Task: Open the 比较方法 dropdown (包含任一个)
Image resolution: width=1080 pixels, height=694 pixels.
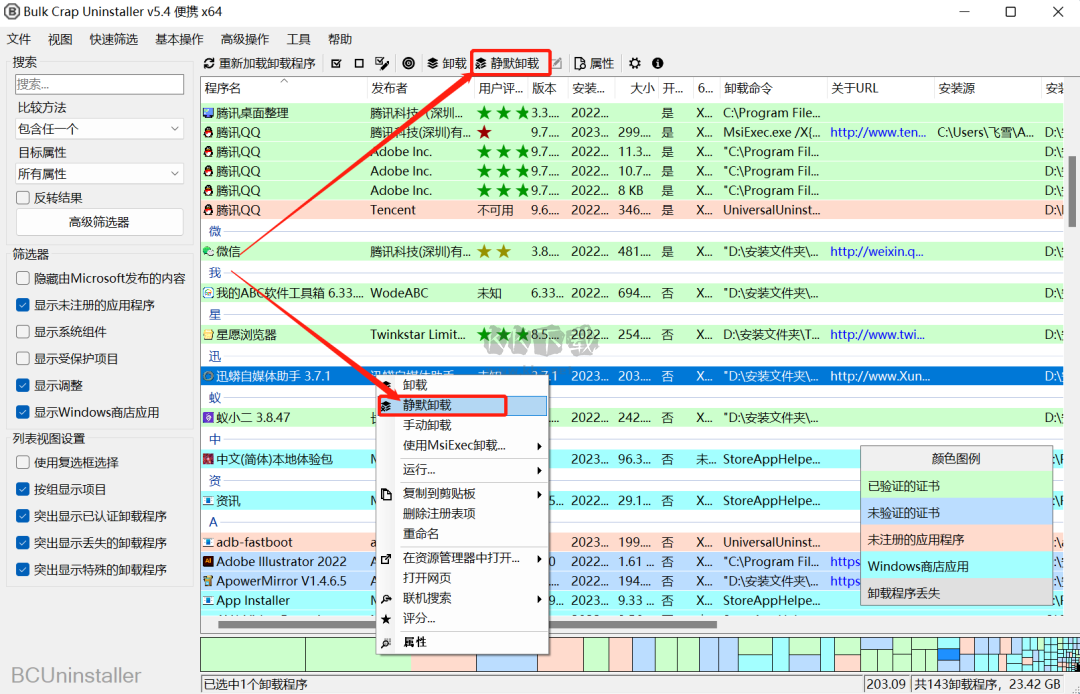Action: (99, 129)
